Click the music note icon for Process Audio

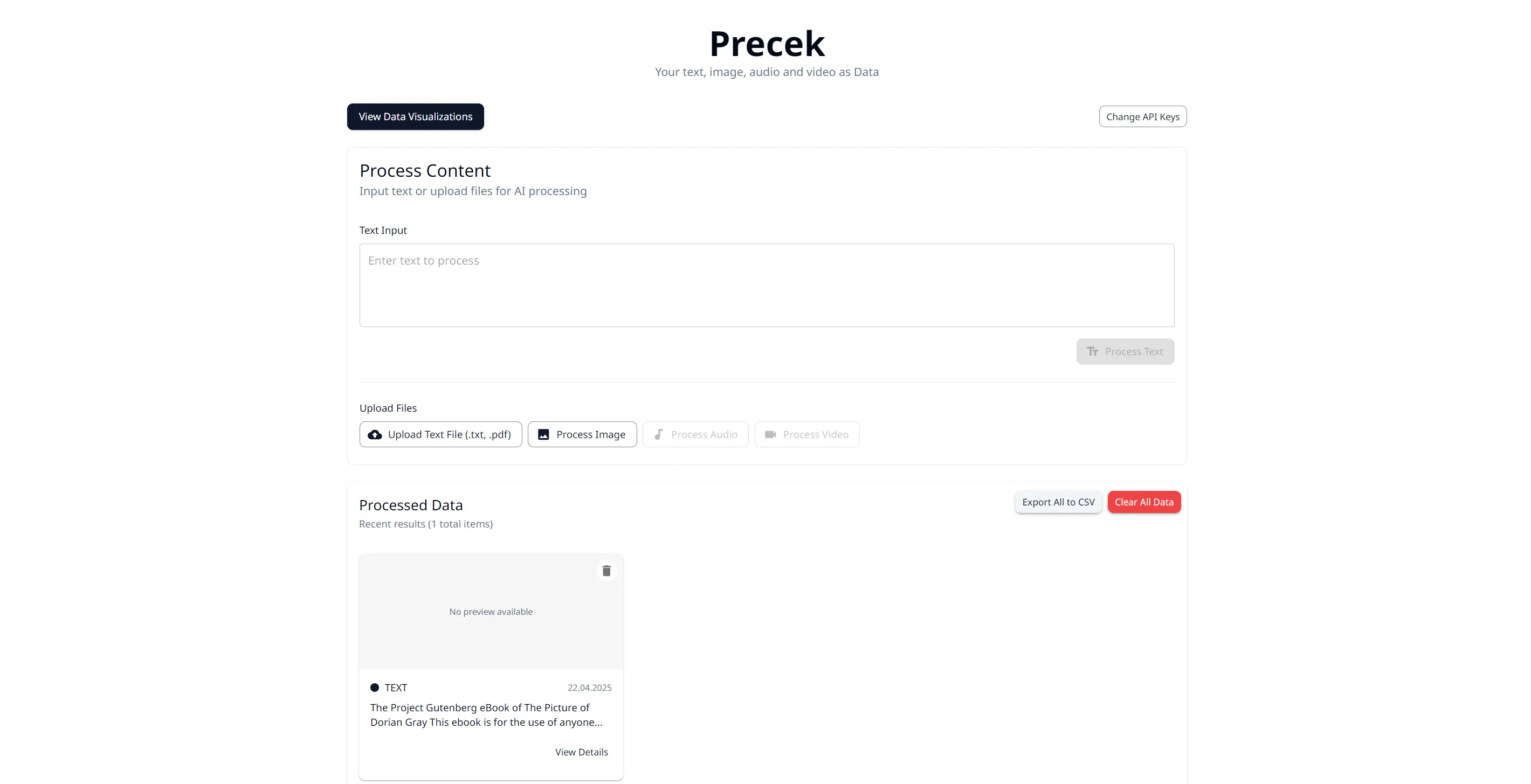point(659,435)
